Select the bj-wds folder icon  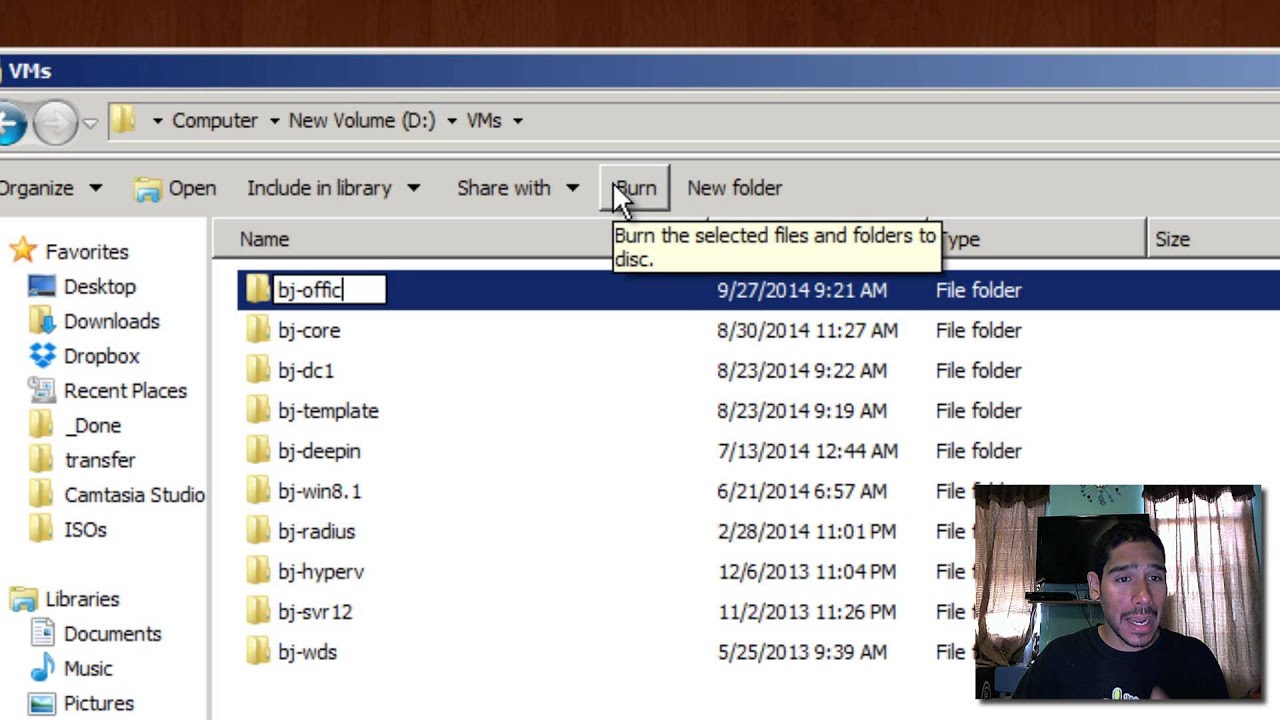258,652
